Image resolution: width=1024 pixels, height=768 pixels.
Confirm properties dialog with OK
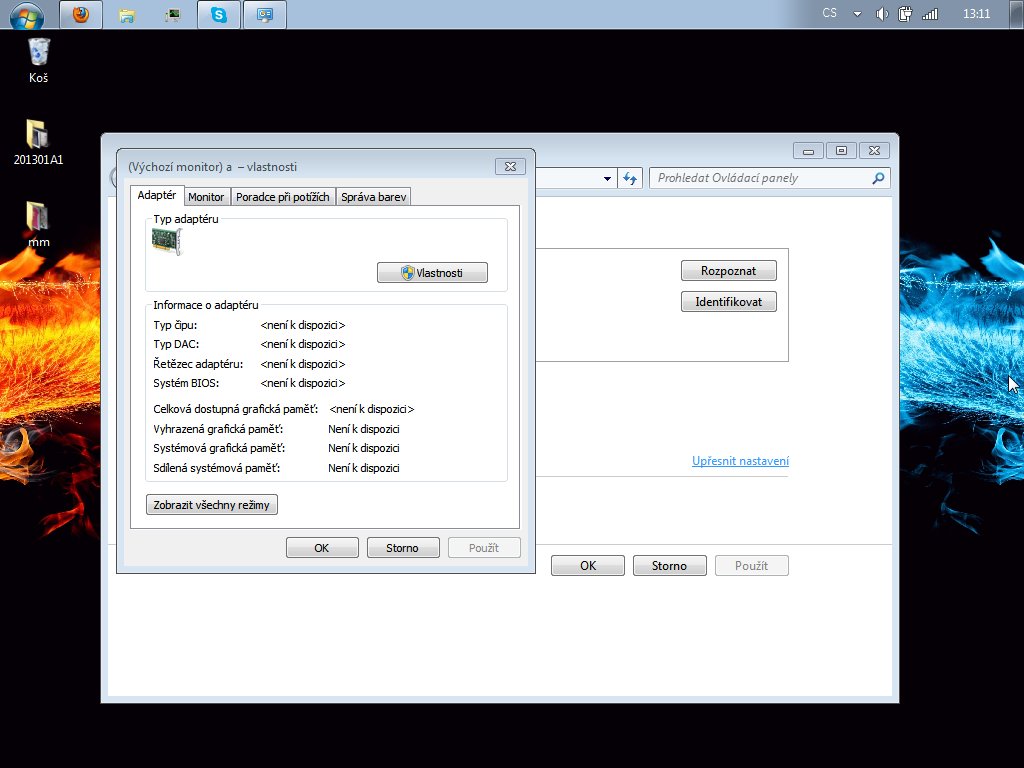pos(322,548)
